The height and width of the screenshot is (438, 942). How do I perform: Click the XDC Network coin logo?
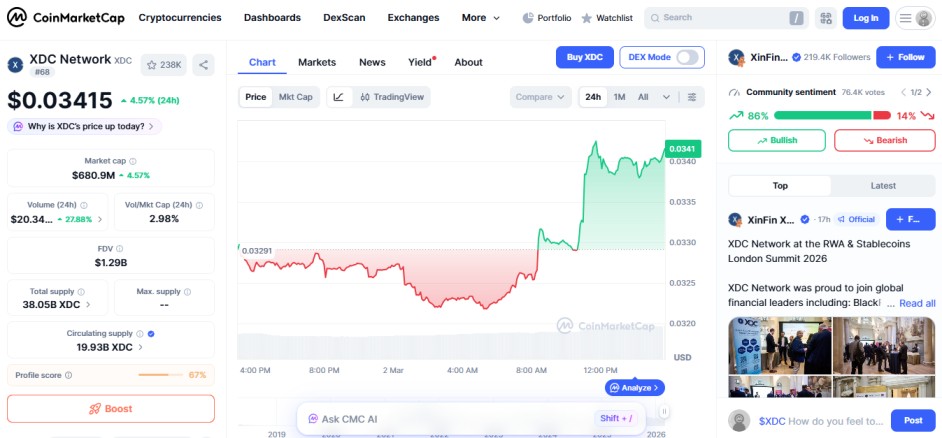click(x=15, y=64)
